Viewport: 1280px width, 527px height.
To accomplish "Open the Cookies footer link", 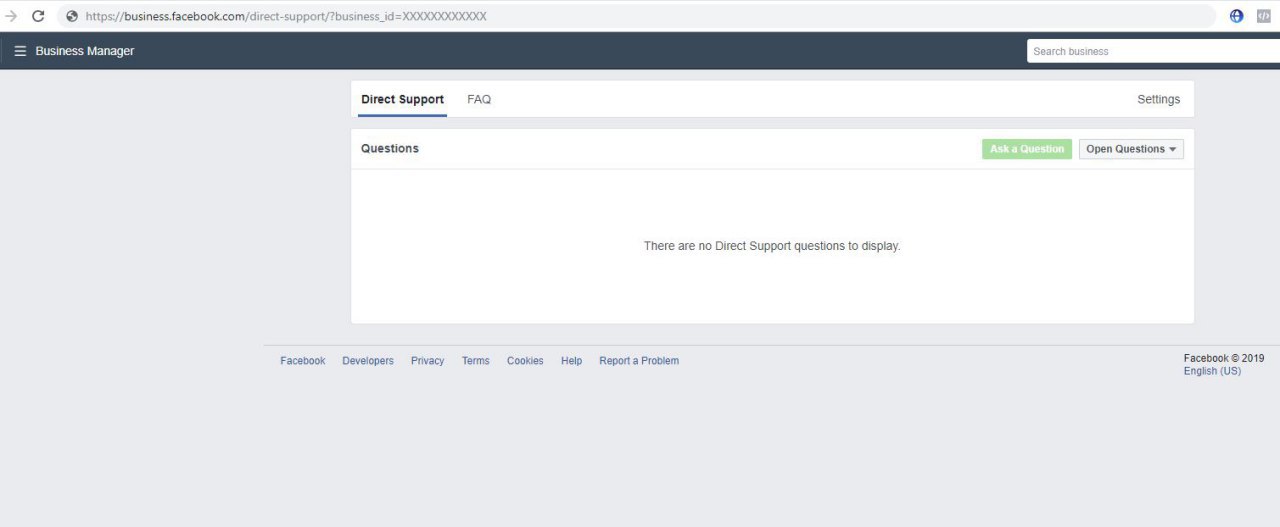I will [525, 361].
